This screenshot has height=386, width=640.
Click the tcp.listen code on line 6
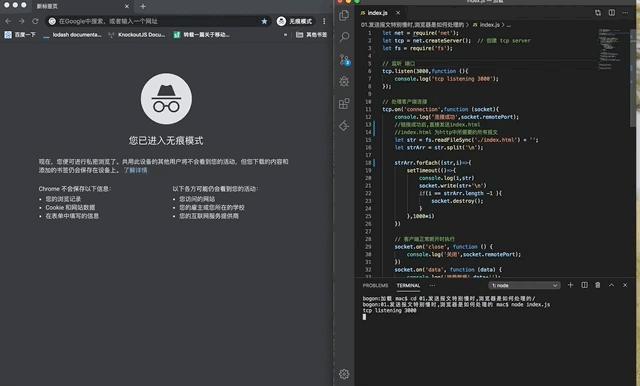425,71
